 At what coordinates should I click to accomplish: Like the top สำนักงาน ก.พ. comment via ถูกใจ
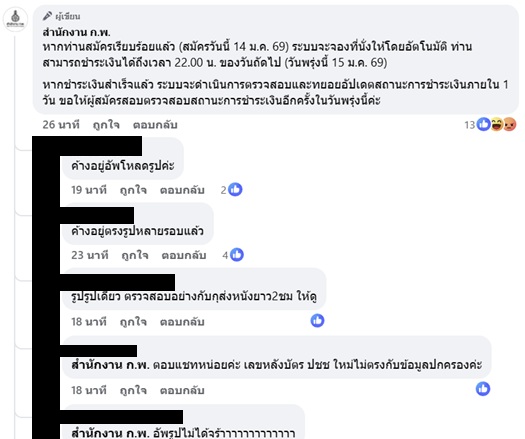(106, 125)
